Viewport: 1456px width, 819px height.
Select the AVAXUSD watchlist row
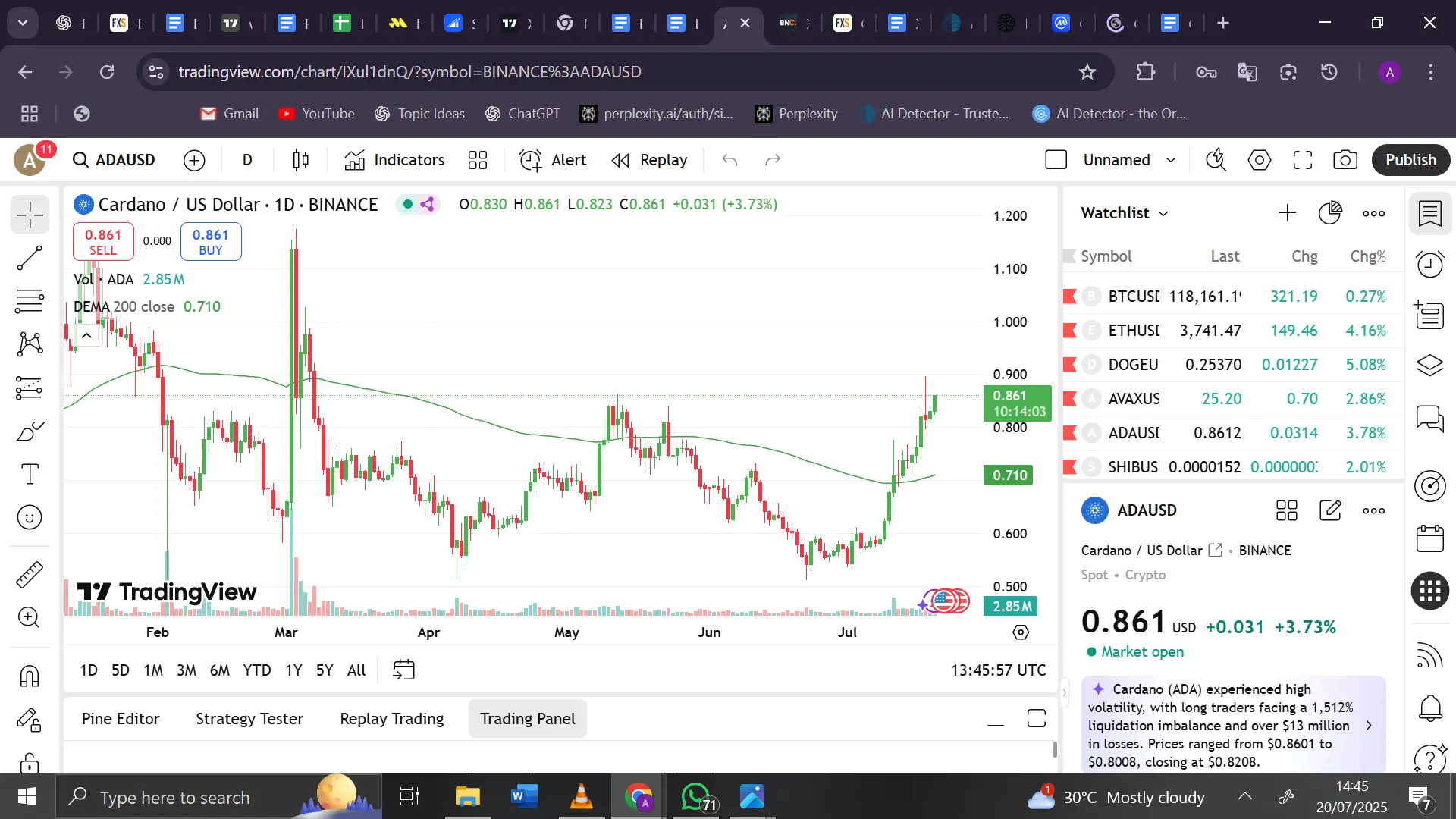1233,399
